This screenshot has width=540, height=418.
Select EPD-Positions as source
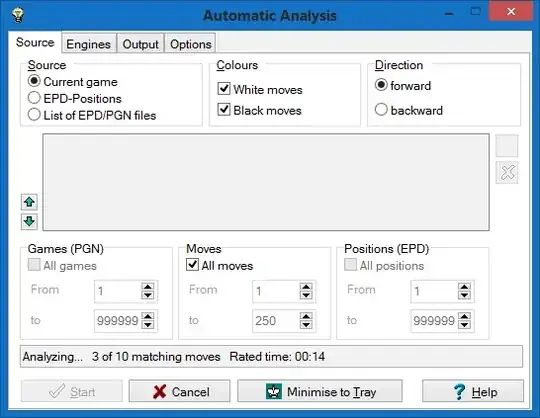click(x=34, y=98)
